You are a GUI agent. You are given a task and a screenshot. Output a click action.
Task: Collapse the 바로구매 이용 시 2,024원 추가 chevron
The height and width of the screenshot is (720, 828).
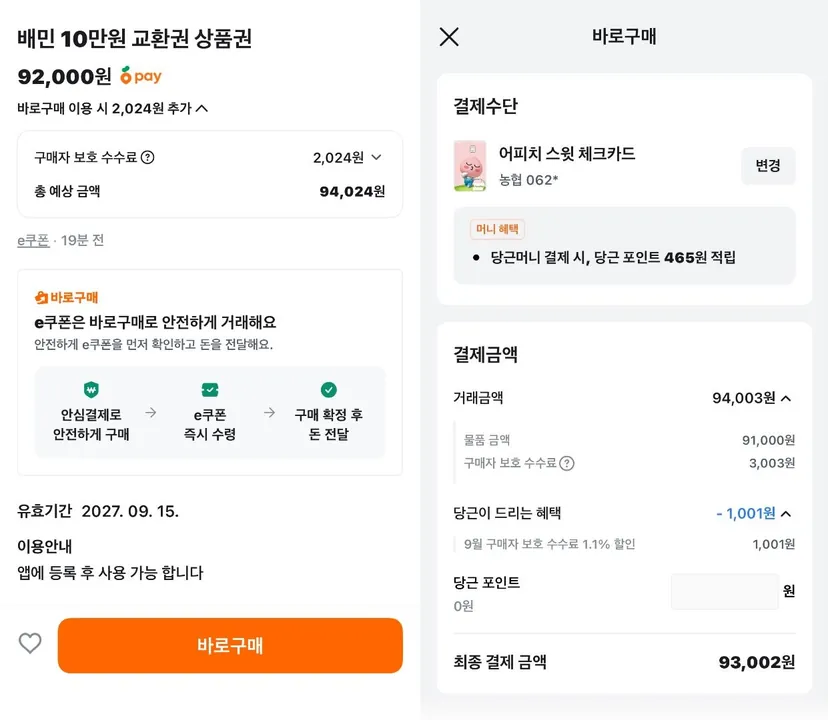[202, 109]
